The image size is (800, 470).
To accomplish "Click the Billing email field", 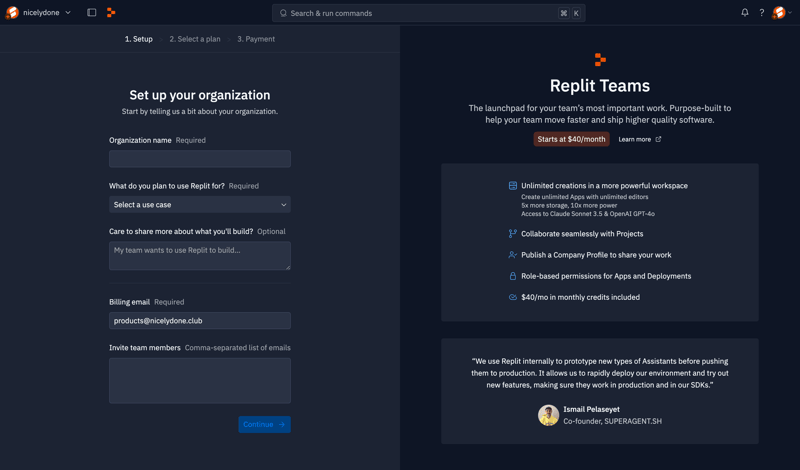I will click(x=200, y=320).
